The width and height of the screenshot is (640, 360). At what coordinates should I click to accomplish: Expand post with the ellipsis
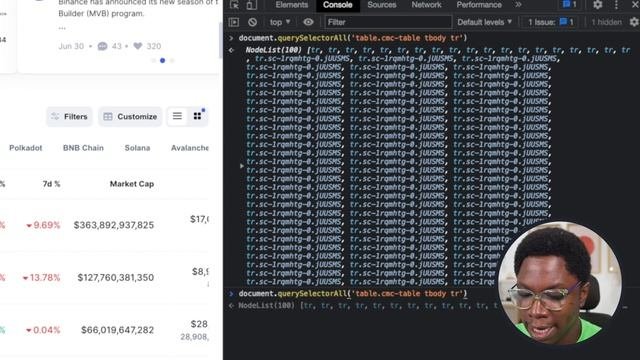[62, 28]
